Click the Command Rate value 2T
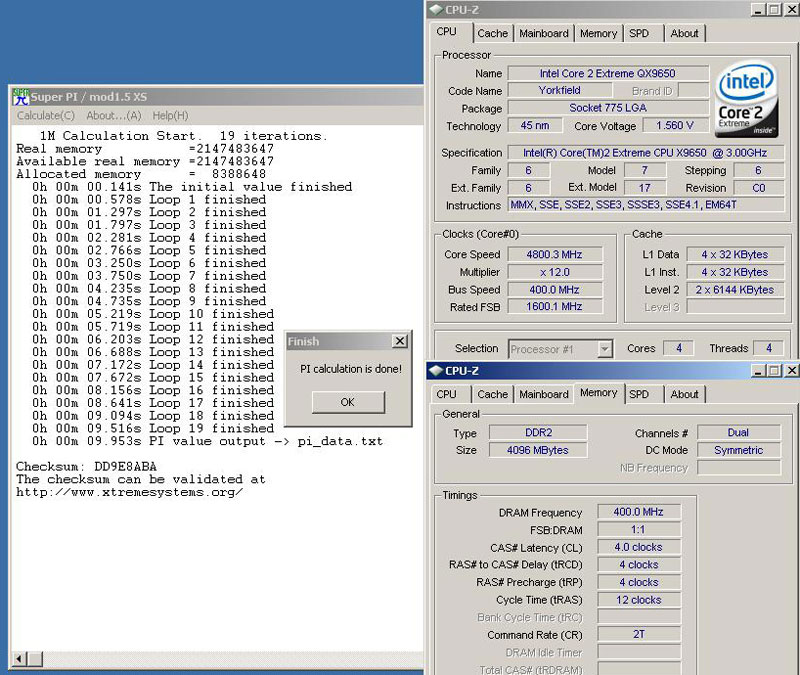Screen dimensions: 800x675 [x=639, y=634]
